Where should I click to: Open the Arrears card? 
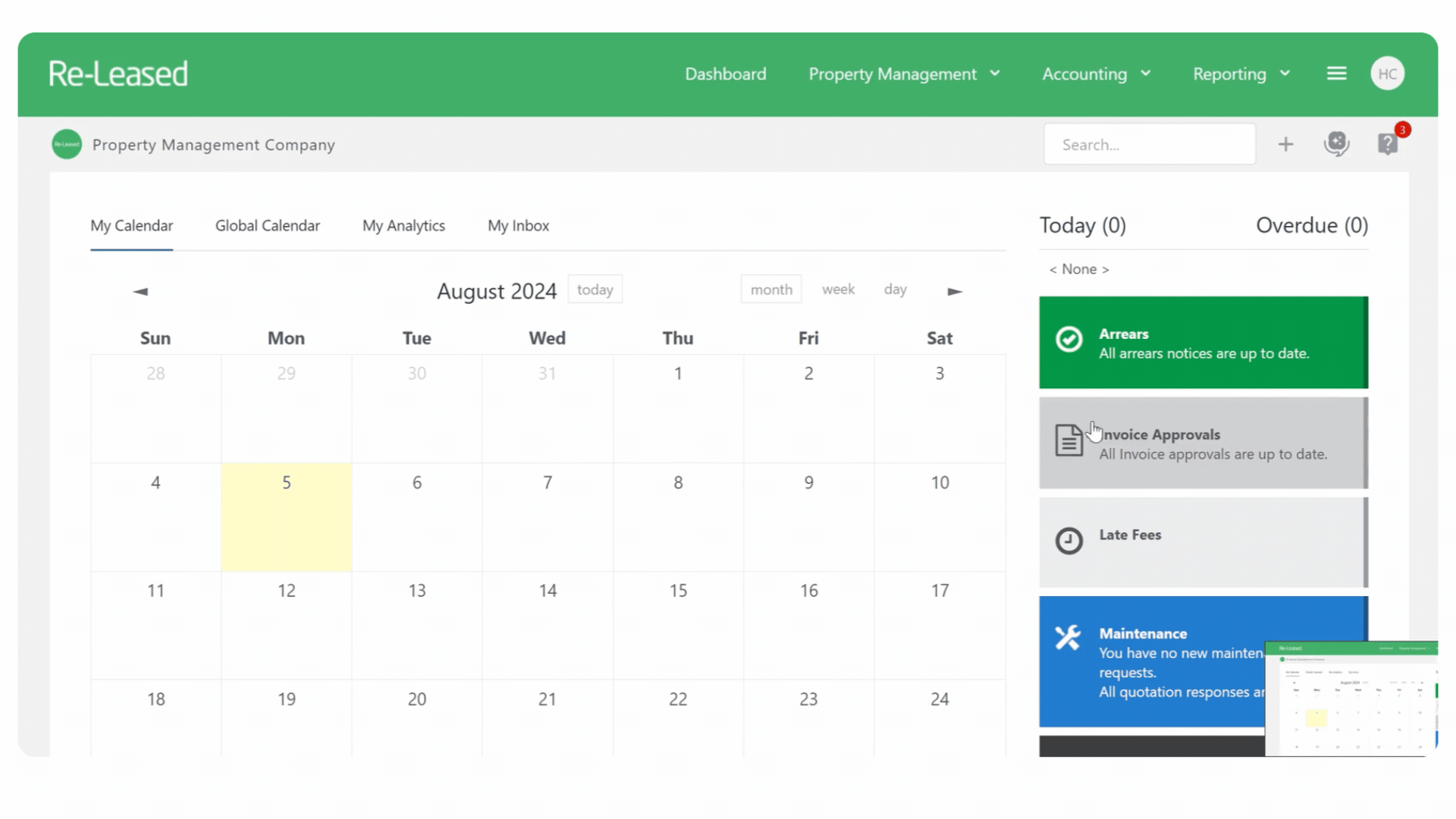click(1203, 343)
